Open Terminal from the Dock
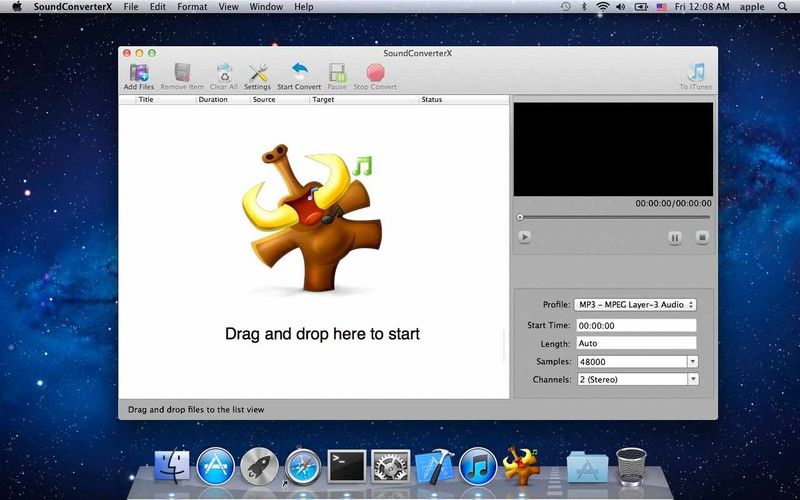 [347, 466]
